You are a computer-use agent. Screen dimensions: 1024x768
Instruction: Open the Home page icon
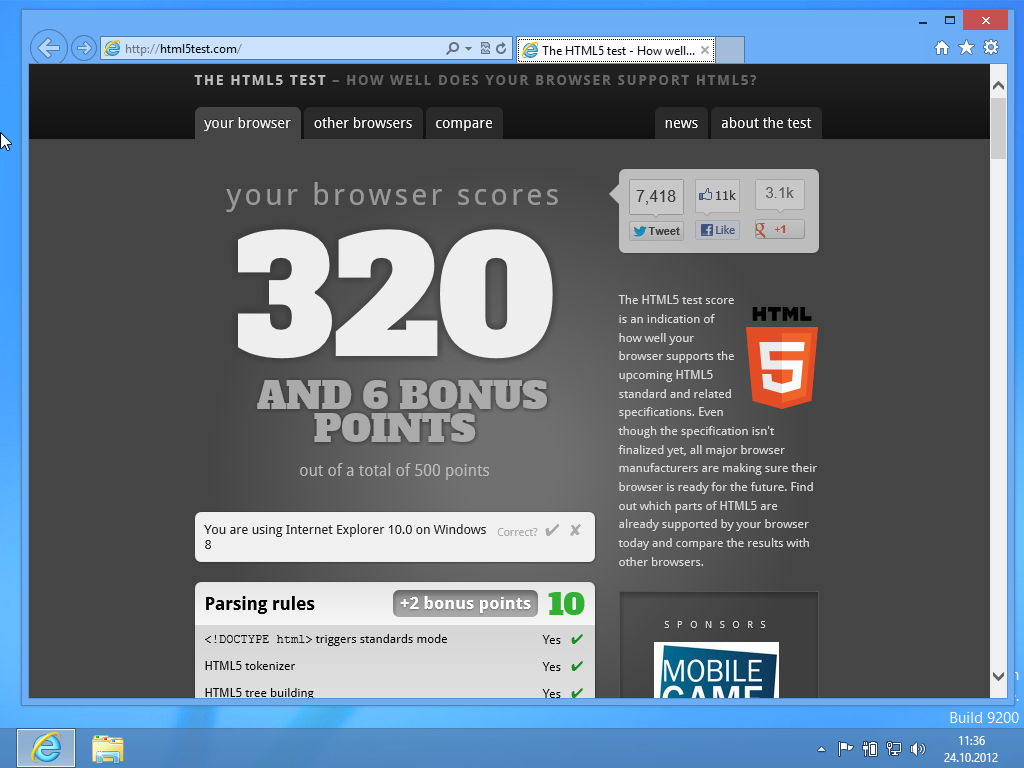942,48
